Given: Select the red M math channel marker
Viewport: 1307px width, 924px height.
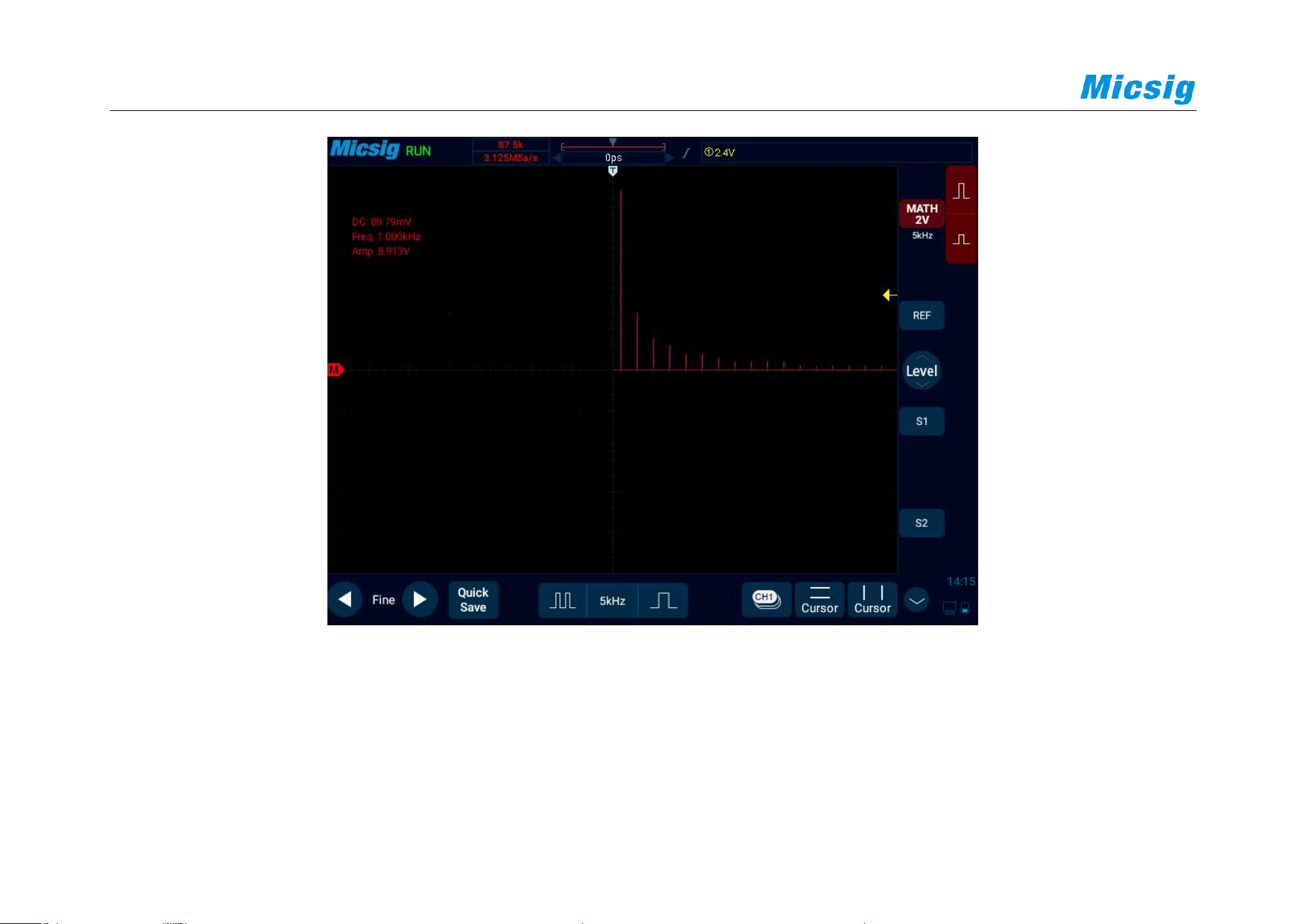Looking at the screenshot, I should pos(336,370).
